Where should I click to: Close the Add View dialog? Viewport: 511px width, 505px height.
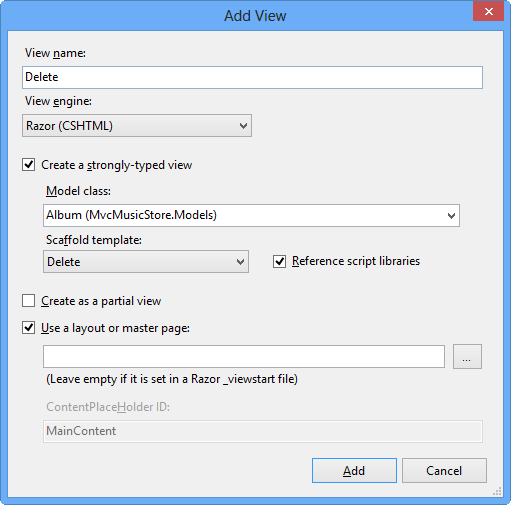coord(488,12)
